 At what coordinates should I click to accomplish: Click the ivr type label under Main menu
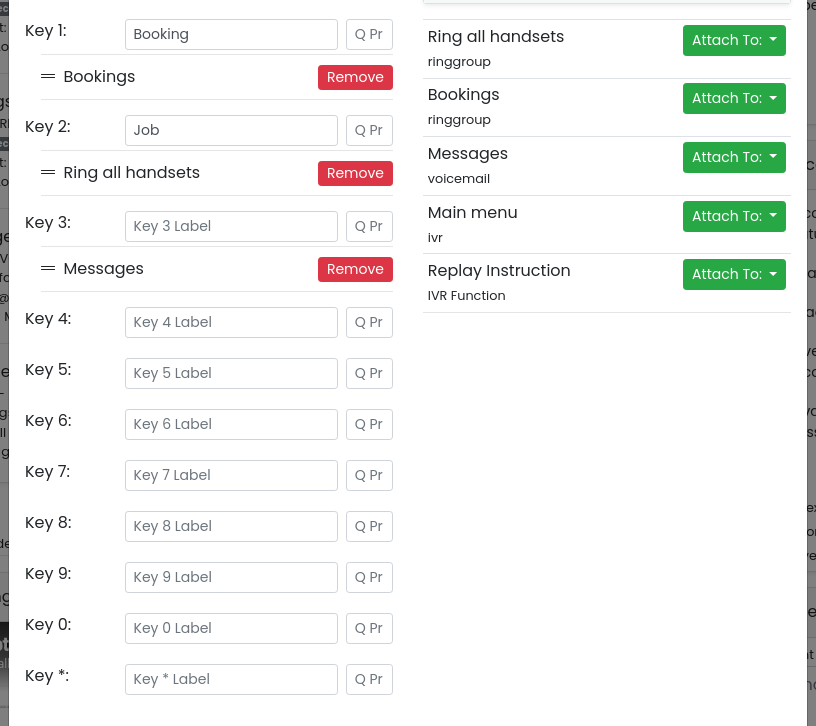click(435, 237)
